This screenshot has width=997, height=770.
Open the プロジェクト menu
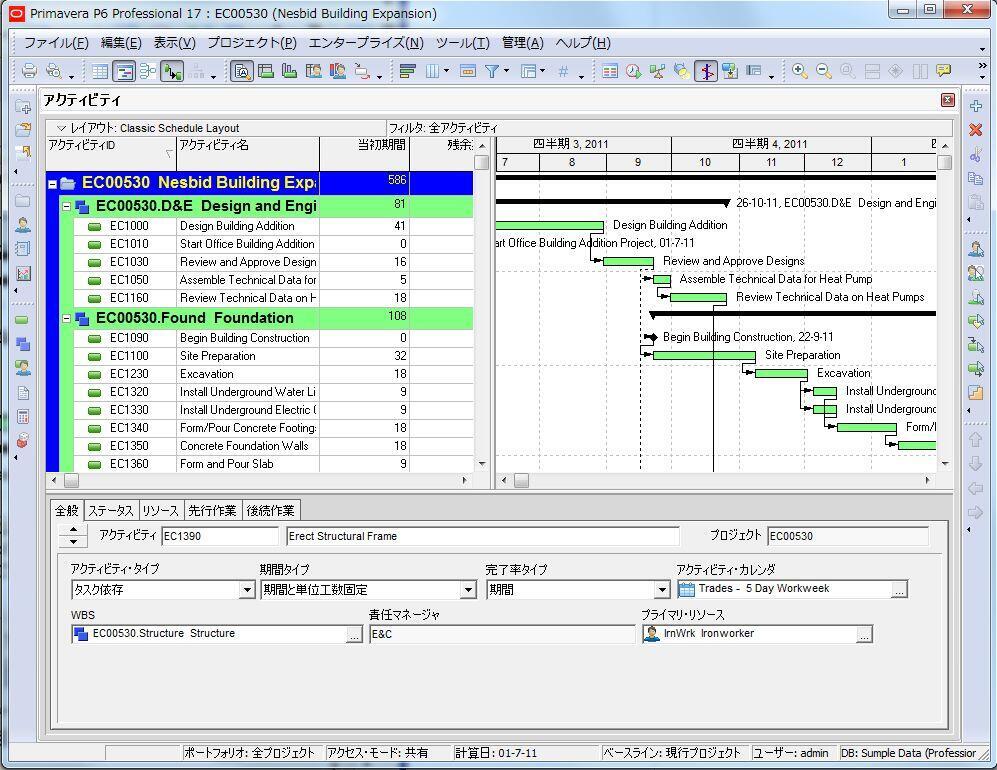point(252,43)
